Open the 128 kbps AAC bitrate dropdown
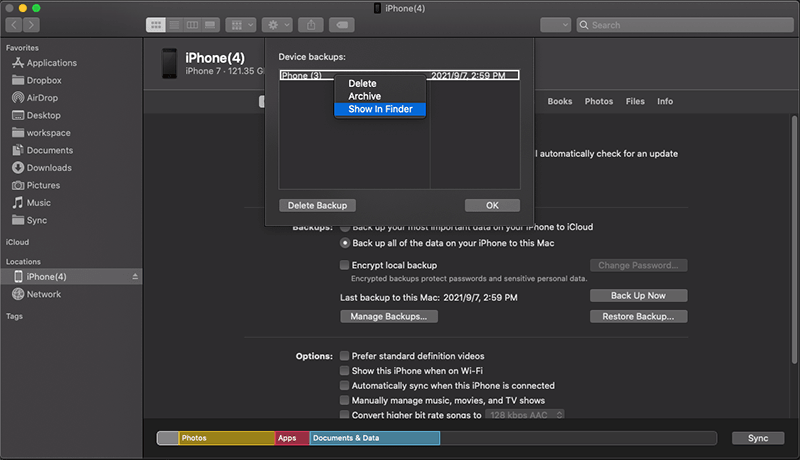 point(525,415)
